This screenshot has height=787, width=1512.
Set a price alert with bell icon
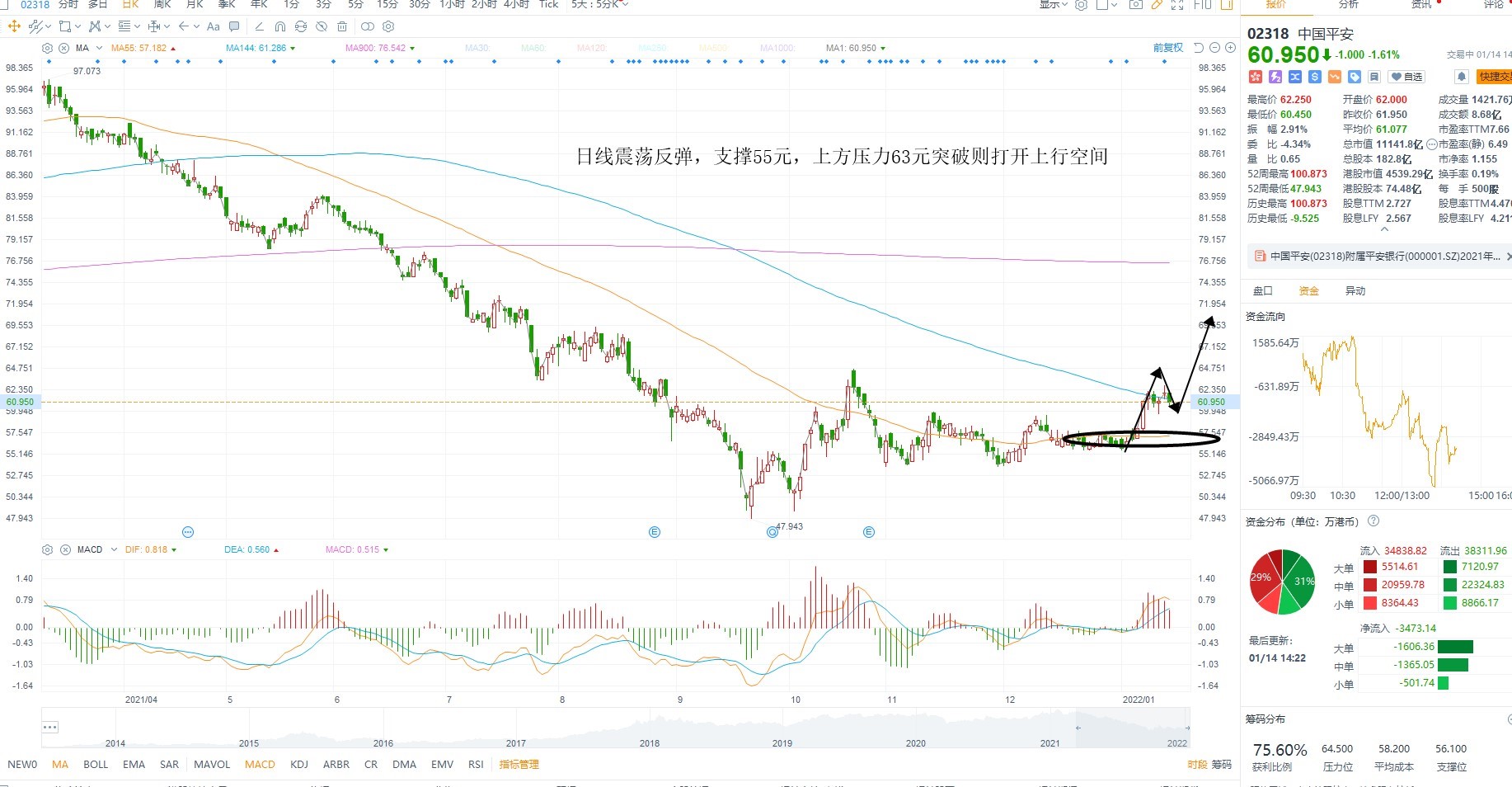click(x=1462, y=77)
